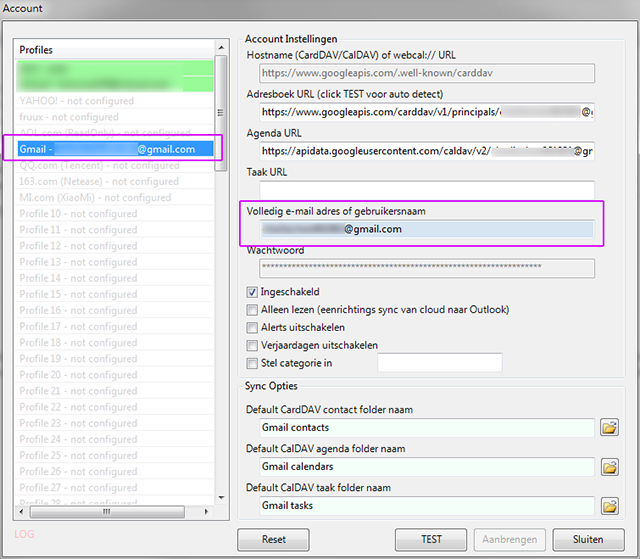Viewport: 640px width, 559px height.
Task: Click the Aanbrengen button
Action: tap(510, 539)
